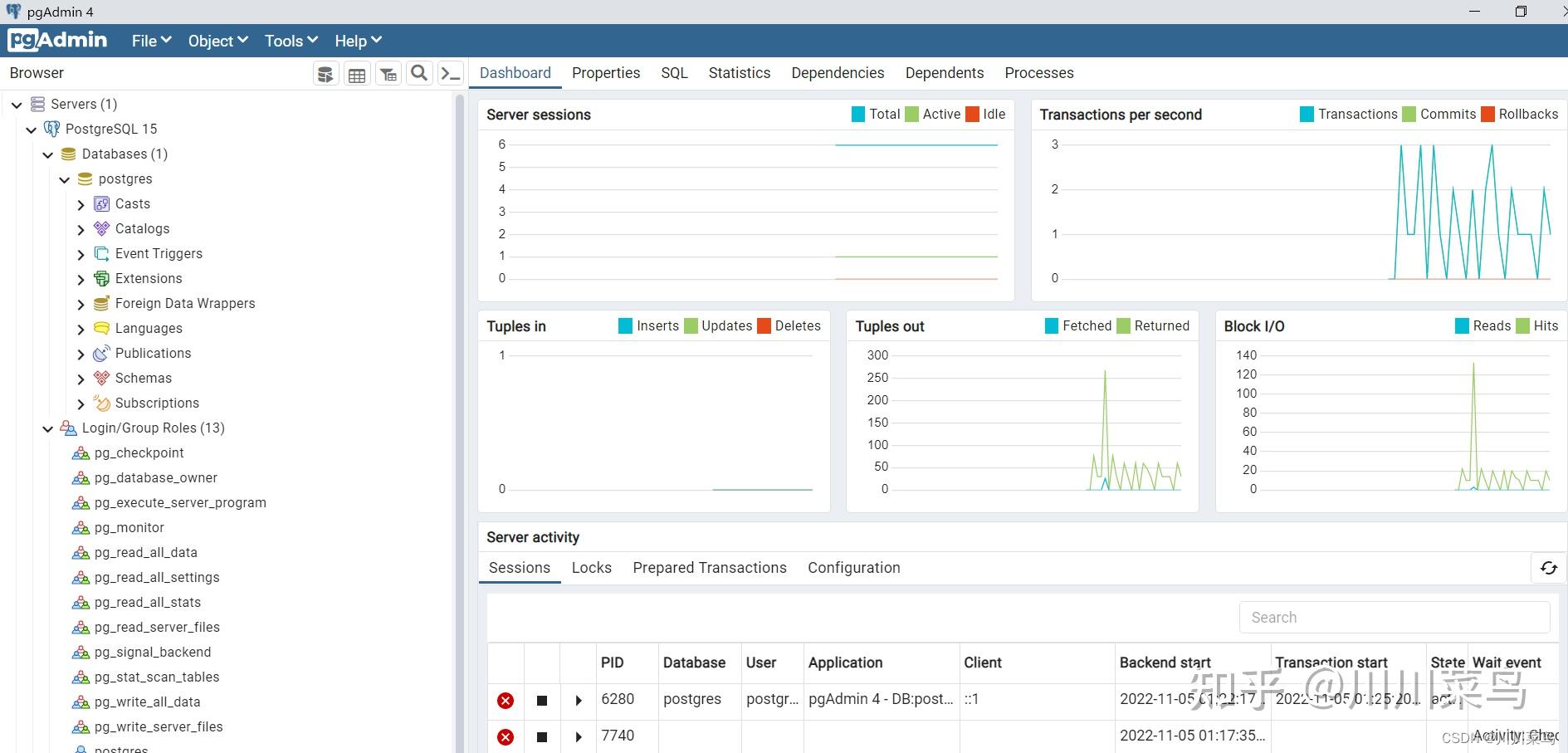Toggle the Deletes legend swatch

pyautogui.click(x=764, y=326)
